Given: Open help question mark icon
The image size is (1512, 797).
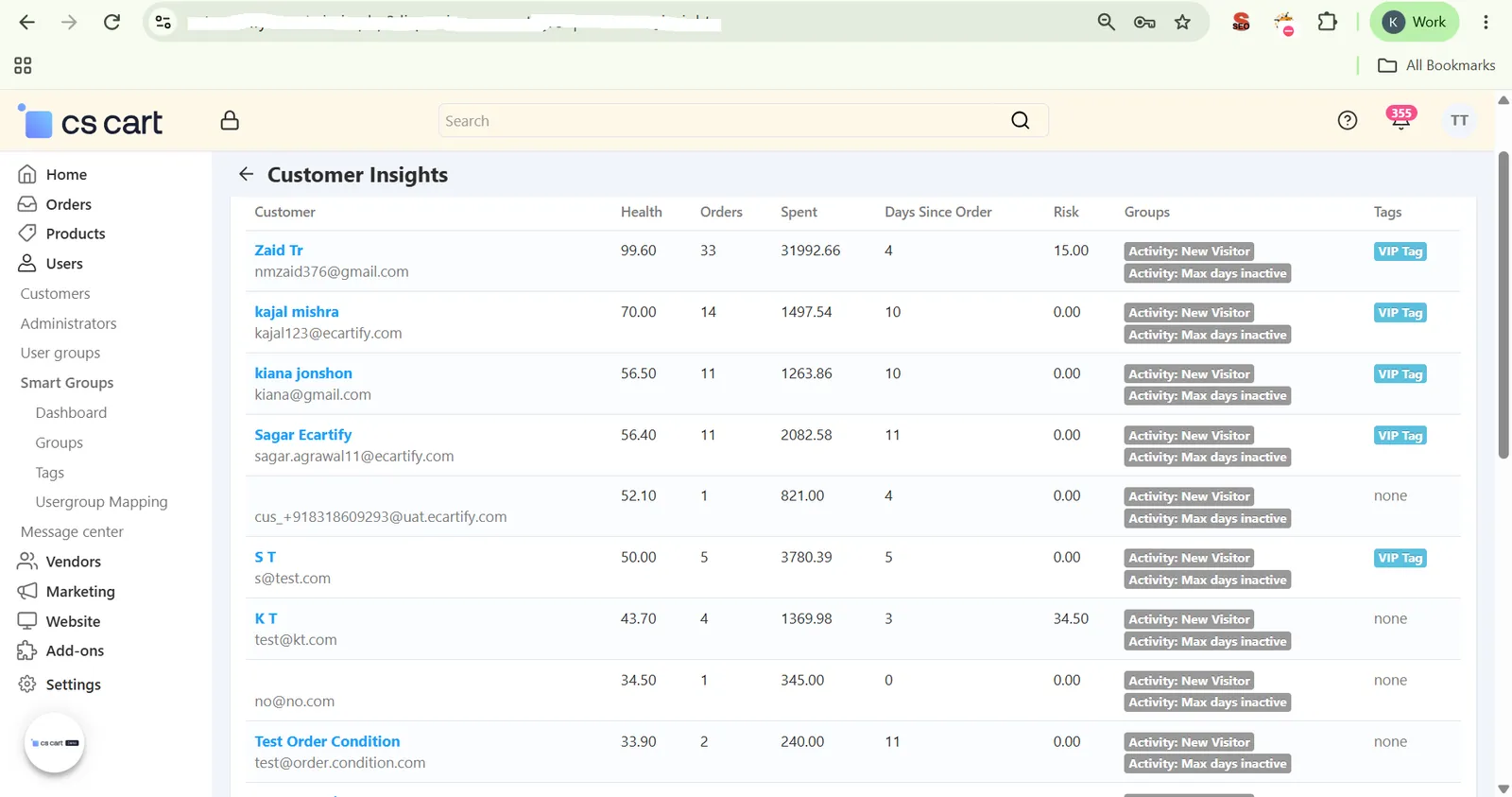Looking at the screenshot, I should pyautogui.click(x=1348, y=120).
